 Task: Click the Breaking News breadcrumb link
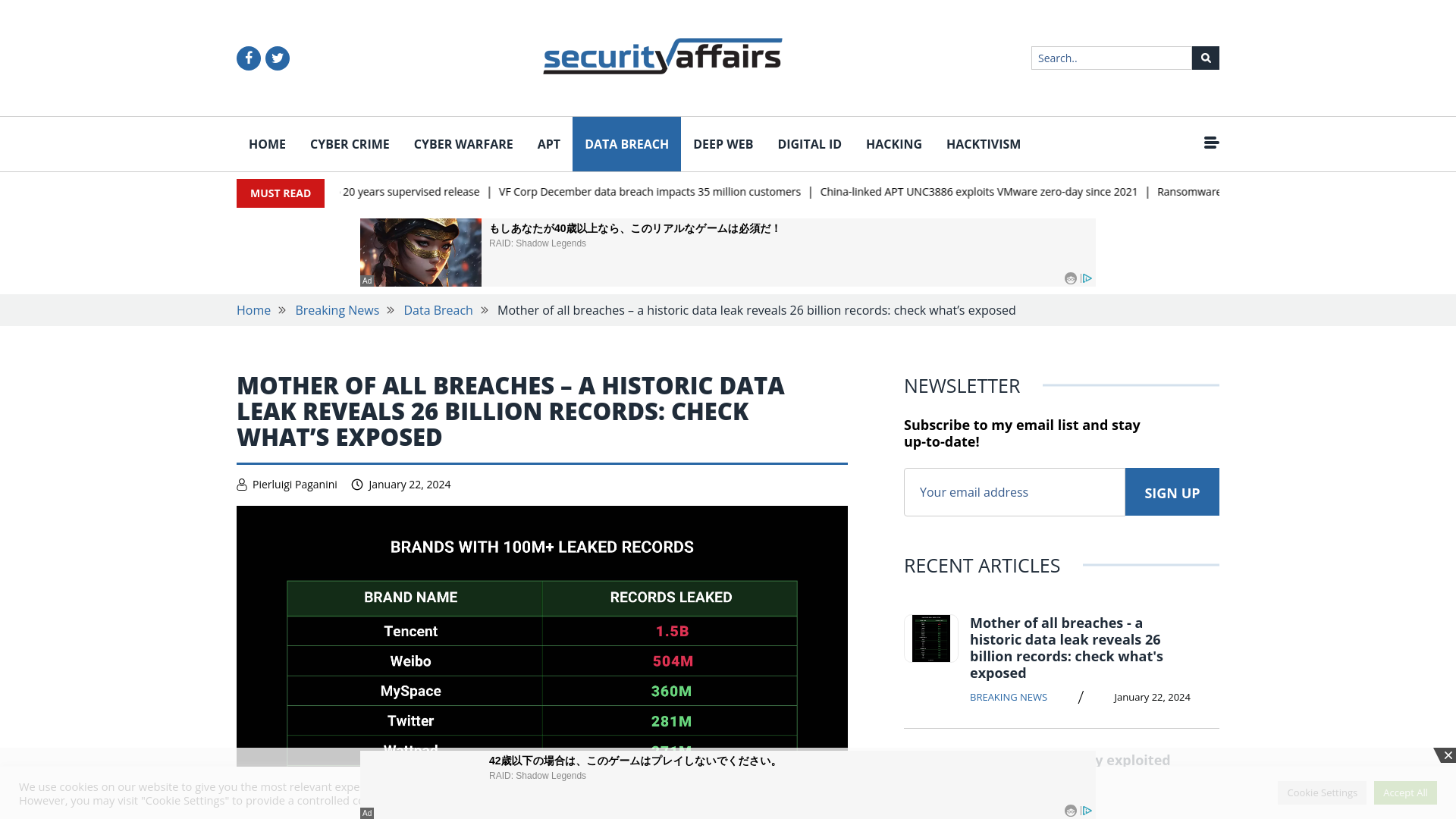[x=337, y=310]
